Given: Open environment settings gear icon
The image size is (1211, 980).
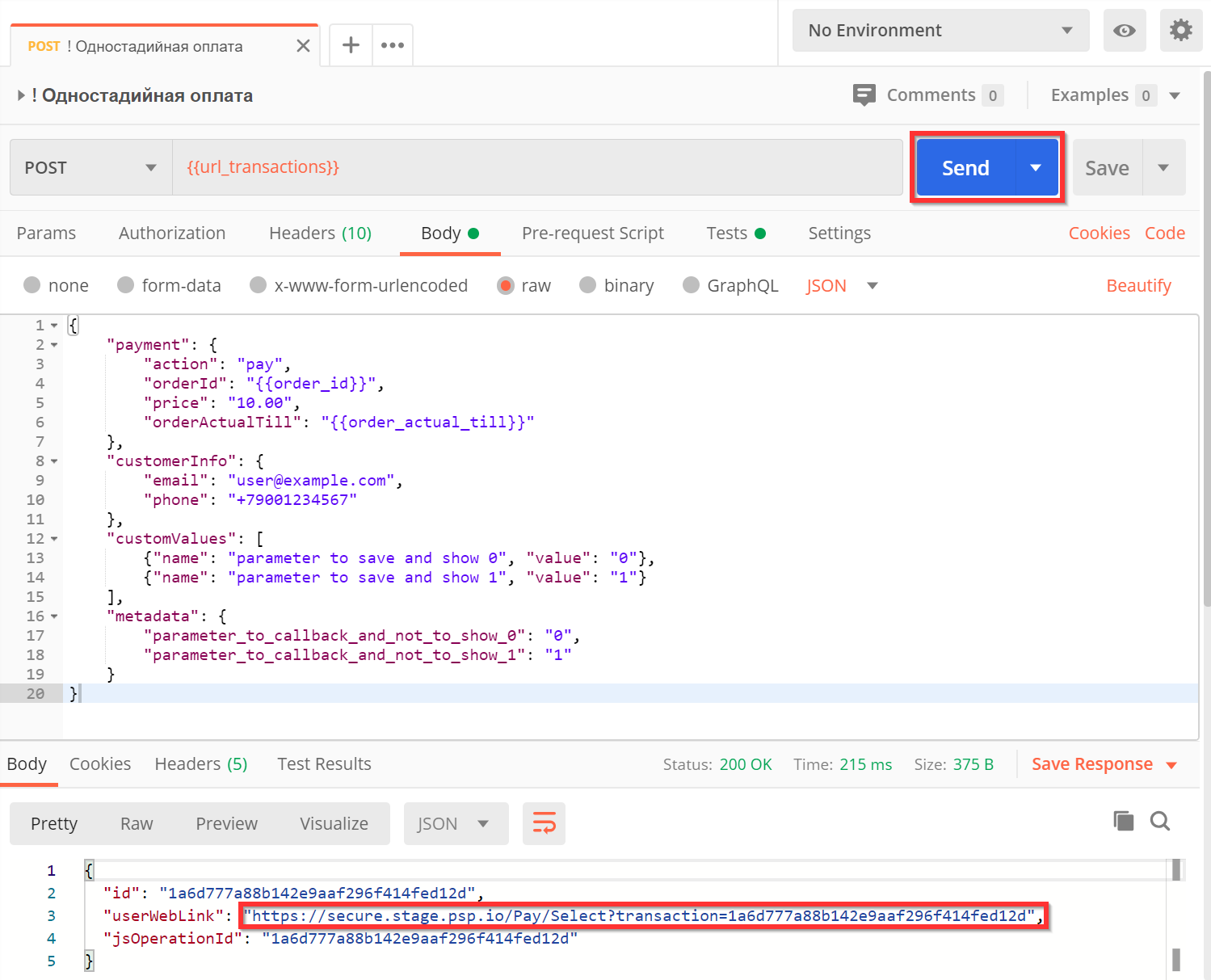Looking at the screenshot, I should tap(1181, 31).
